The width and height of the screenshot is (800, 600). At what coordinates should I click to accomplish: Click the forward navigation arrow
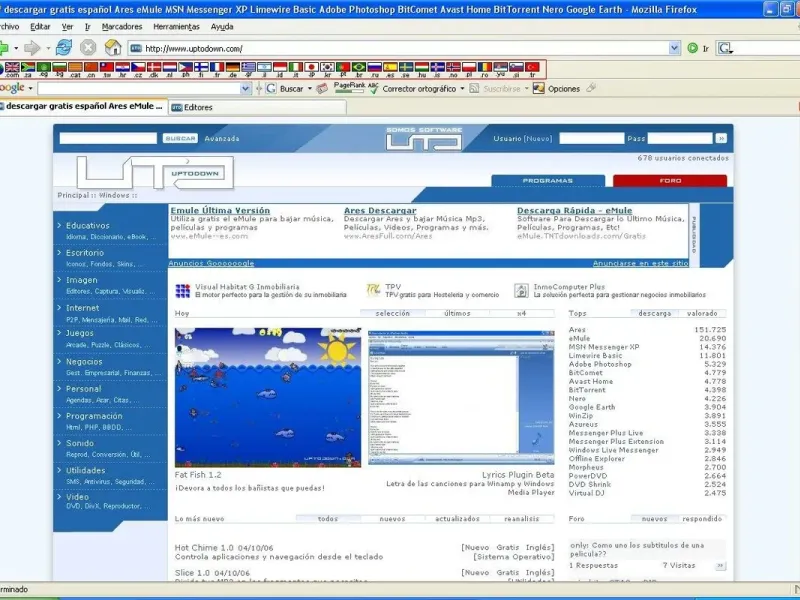[32, 48]
